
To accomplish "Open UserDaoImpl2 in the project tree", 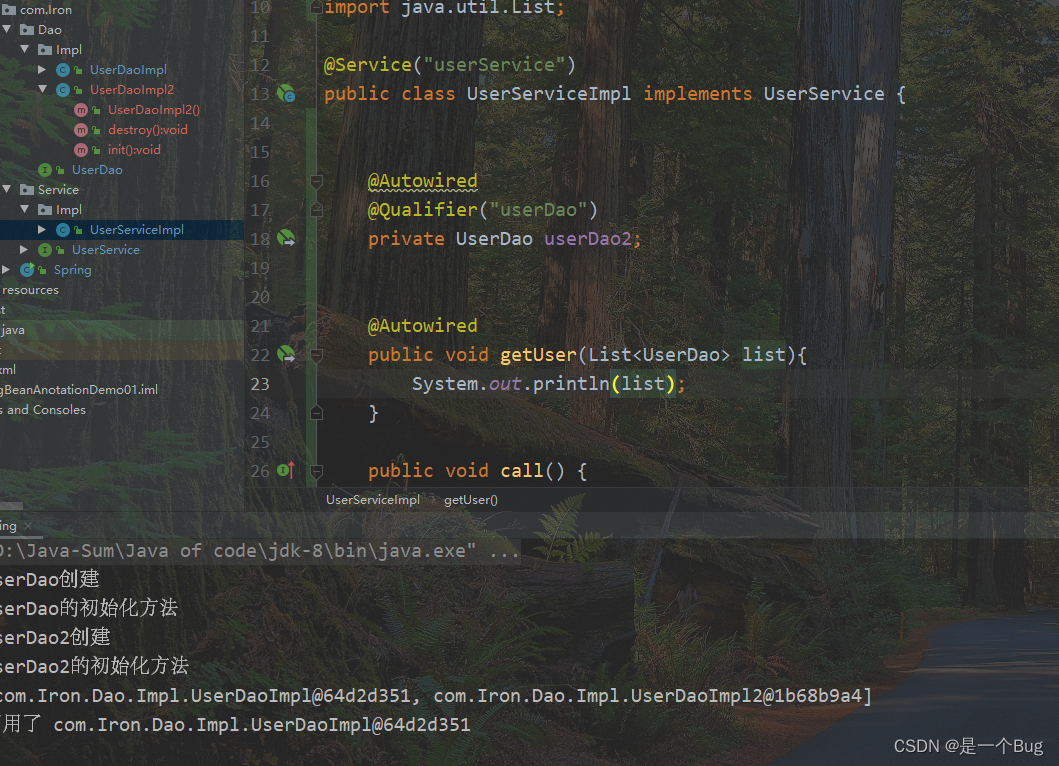I will click(132, 89).
